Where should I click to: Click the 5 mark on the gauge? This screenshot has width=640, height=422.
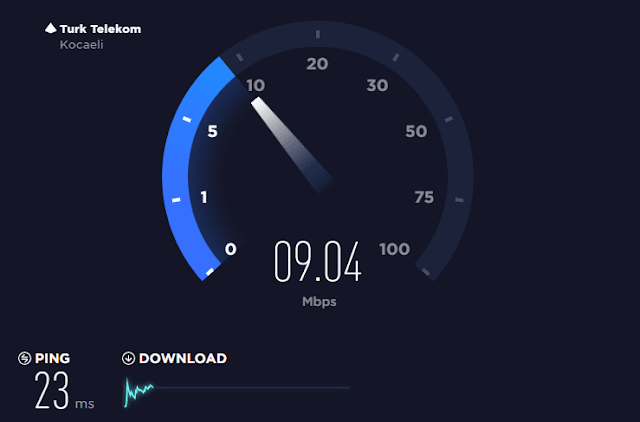coord(213,131)
